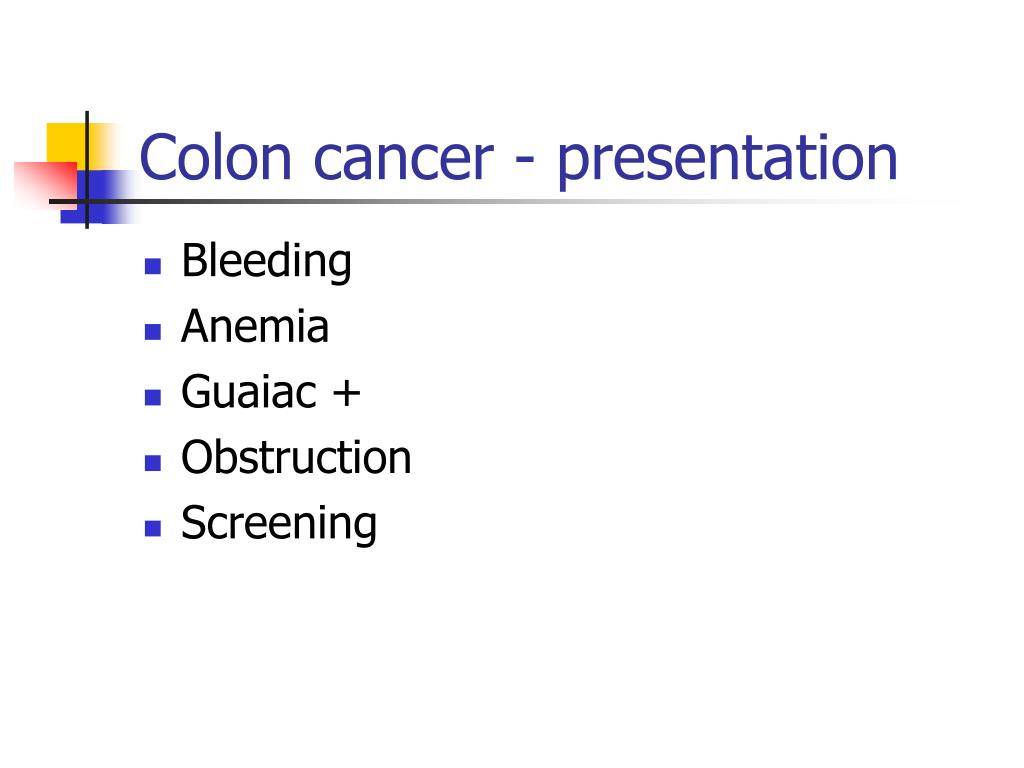Click the Bleeding bullet text
The image size is (1024, 768).
coord(266,262)
